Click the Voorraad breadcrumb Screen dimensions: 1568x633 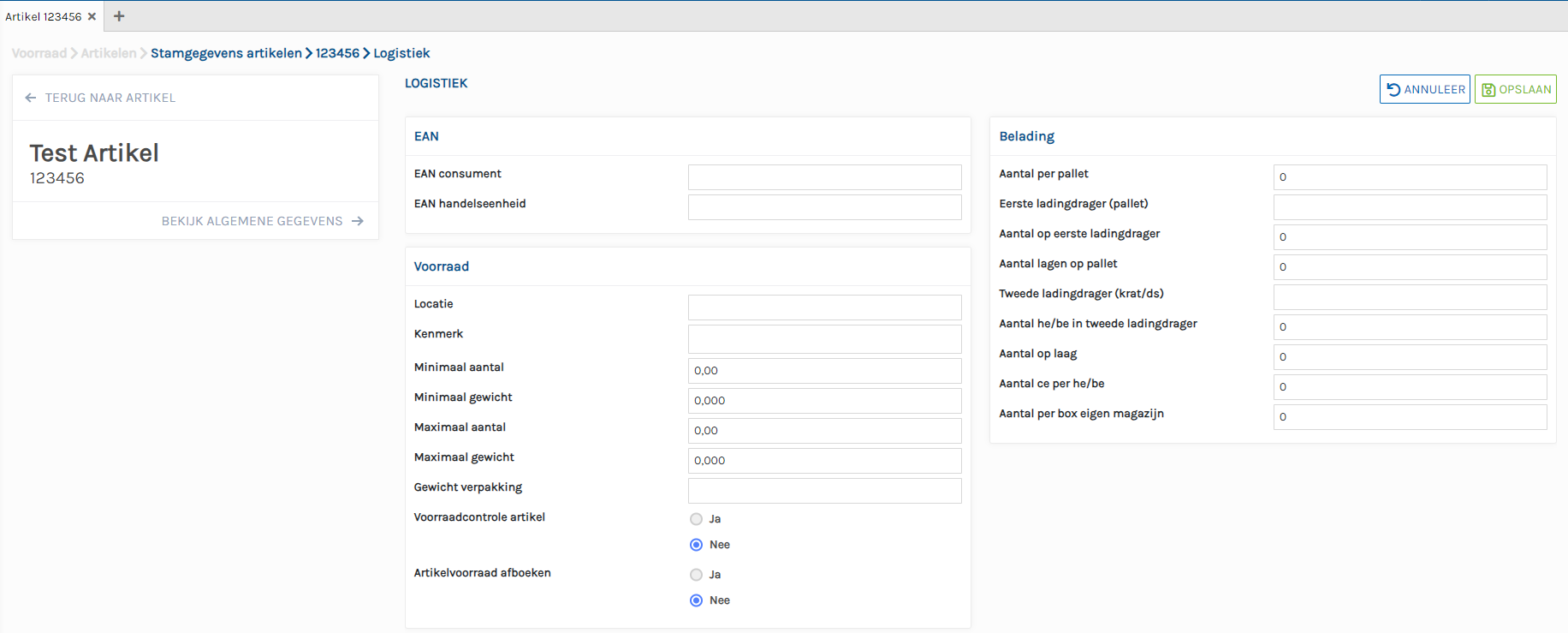39,53
